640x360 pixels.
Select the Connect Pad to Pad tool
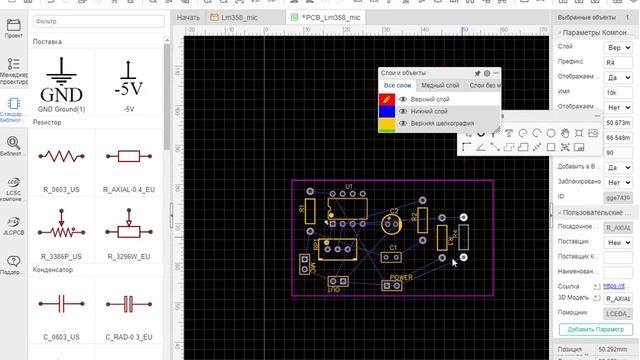(495, 147)
